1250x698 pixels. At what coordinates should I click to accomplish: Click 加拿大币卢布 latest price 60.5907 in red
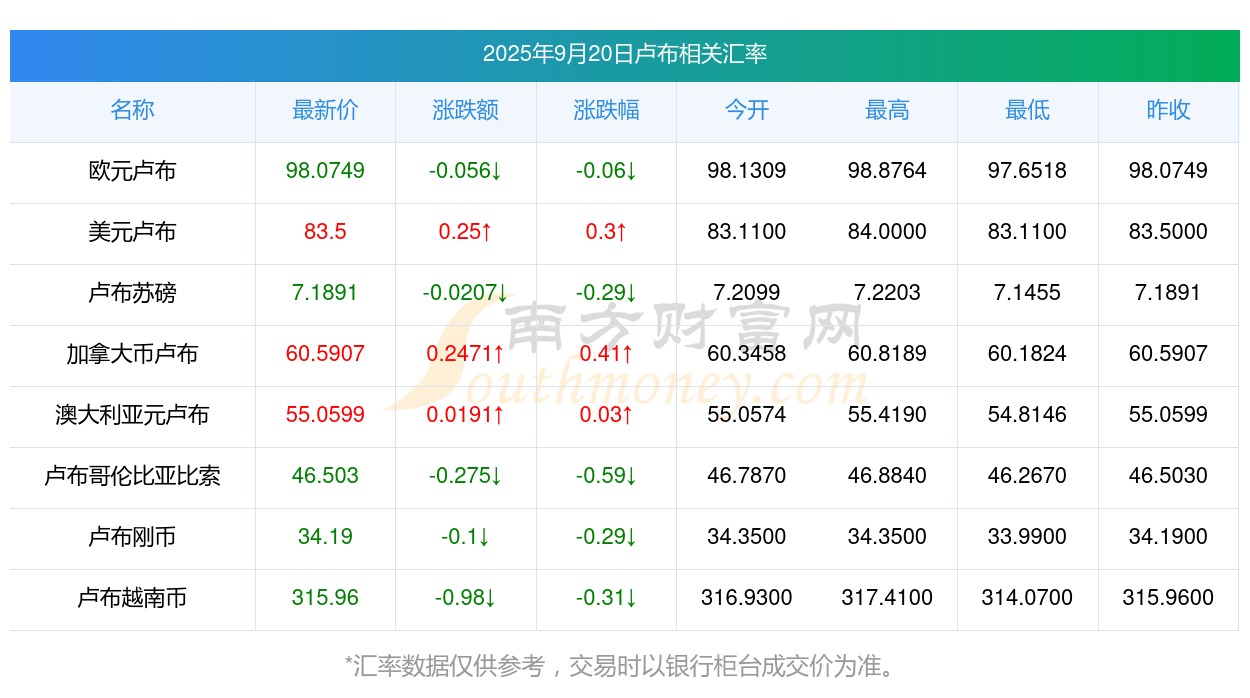tap(325, 354)
